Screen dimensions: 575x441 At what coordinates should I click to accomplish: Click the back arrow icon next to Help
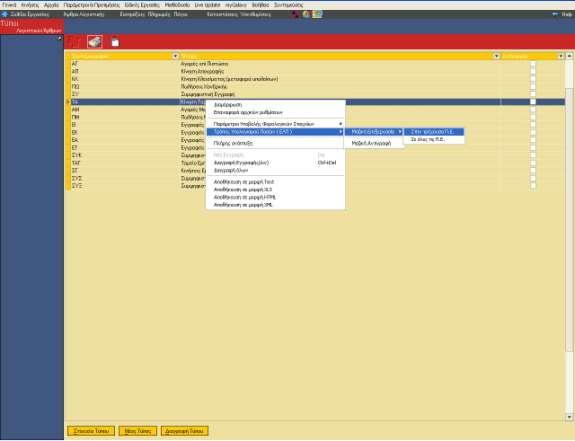click(x=555, y=14)
